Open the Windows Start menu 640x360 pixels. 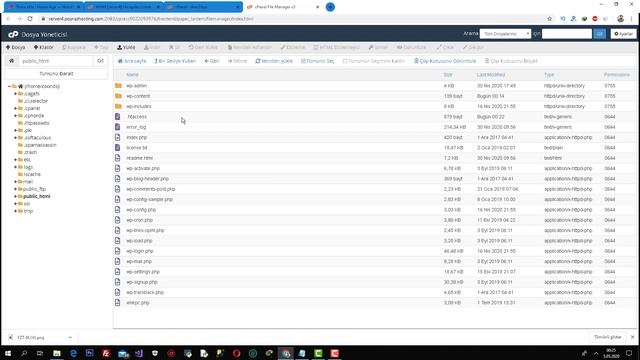(8, 353)
